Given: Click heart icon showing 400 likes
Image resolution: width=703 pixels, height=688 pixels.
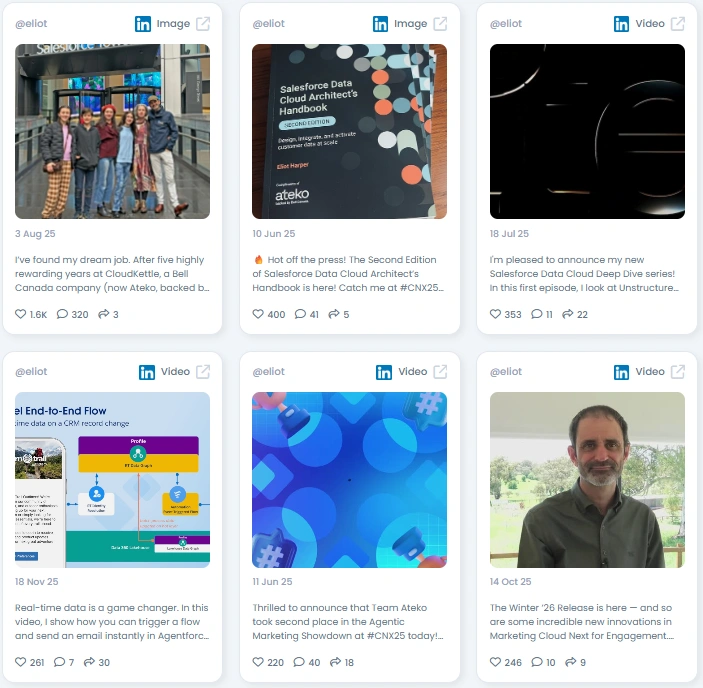Looking at the screenshot, I should [x=258, y=314].
